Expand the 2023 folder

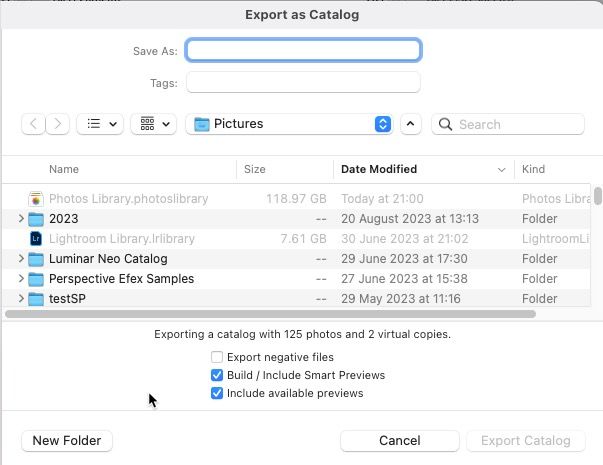point(21,219)
